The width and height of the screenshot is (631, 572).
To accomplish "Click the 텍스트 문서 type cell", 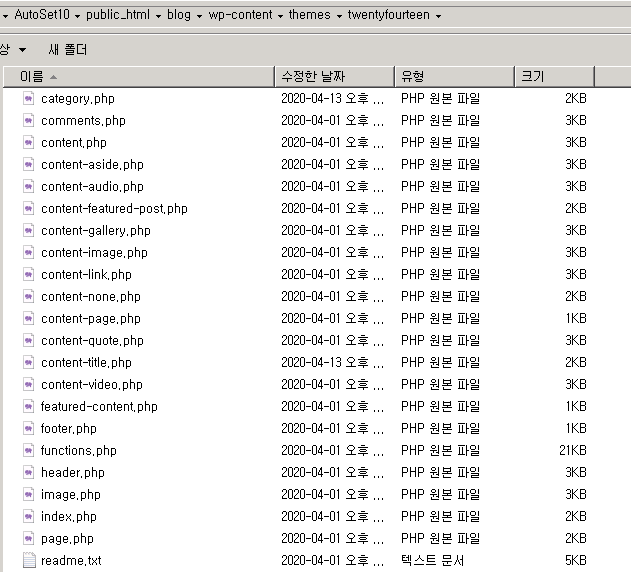I will (x=432, y=560).
